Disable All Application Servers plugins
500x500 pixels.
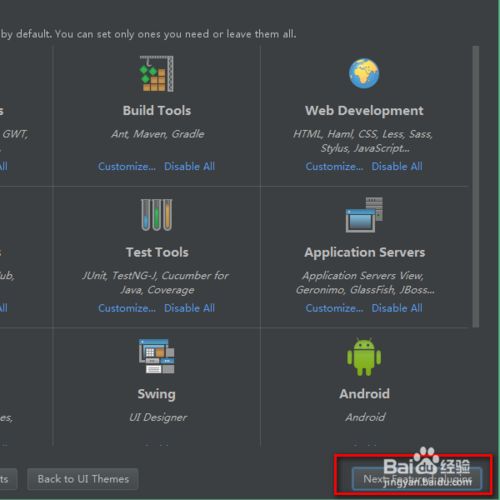(397, 308)
